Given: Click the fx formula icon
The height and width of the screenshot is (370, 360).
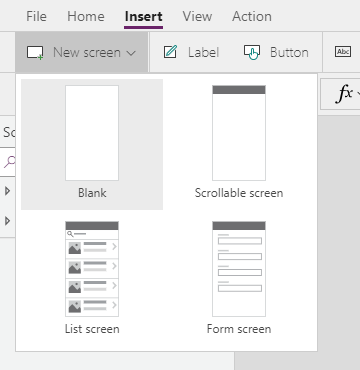Looking at the screenshot, I should (x=344, y=93).
